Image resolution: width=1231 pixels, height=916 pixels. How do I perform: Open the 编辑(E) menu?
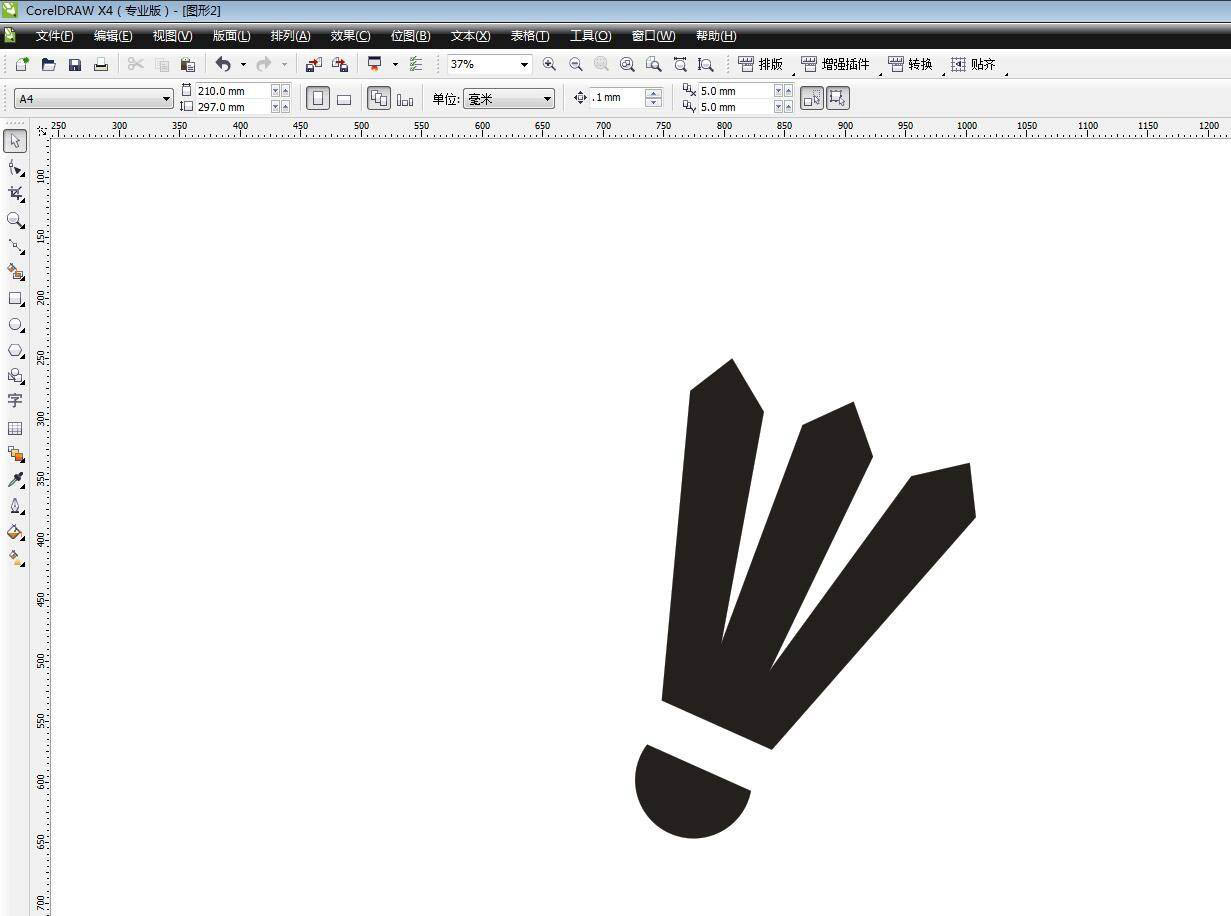[113, 36]
